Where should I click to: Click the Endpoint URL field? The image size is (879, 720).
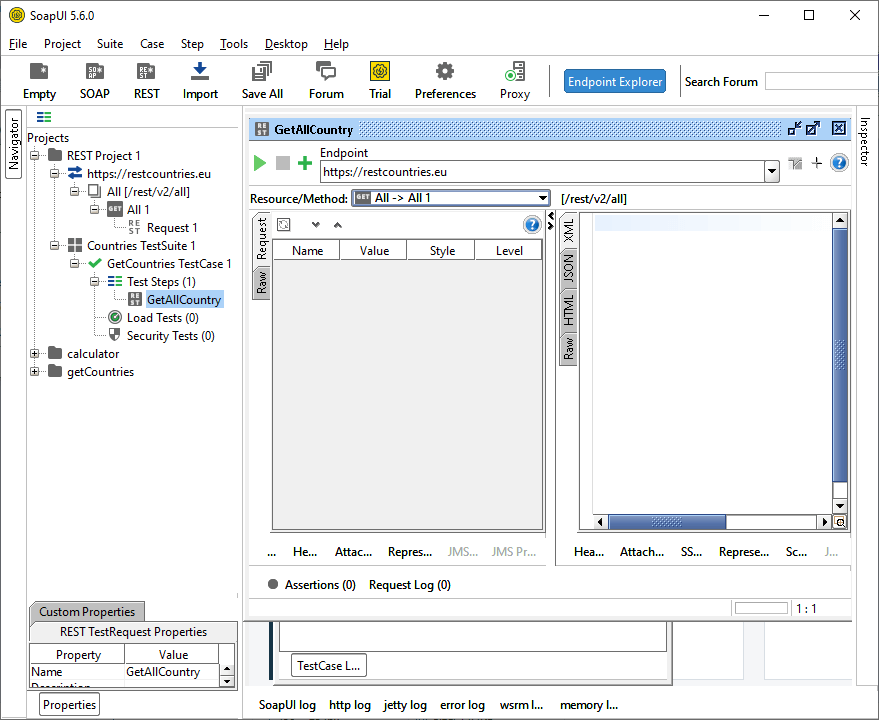542,172
